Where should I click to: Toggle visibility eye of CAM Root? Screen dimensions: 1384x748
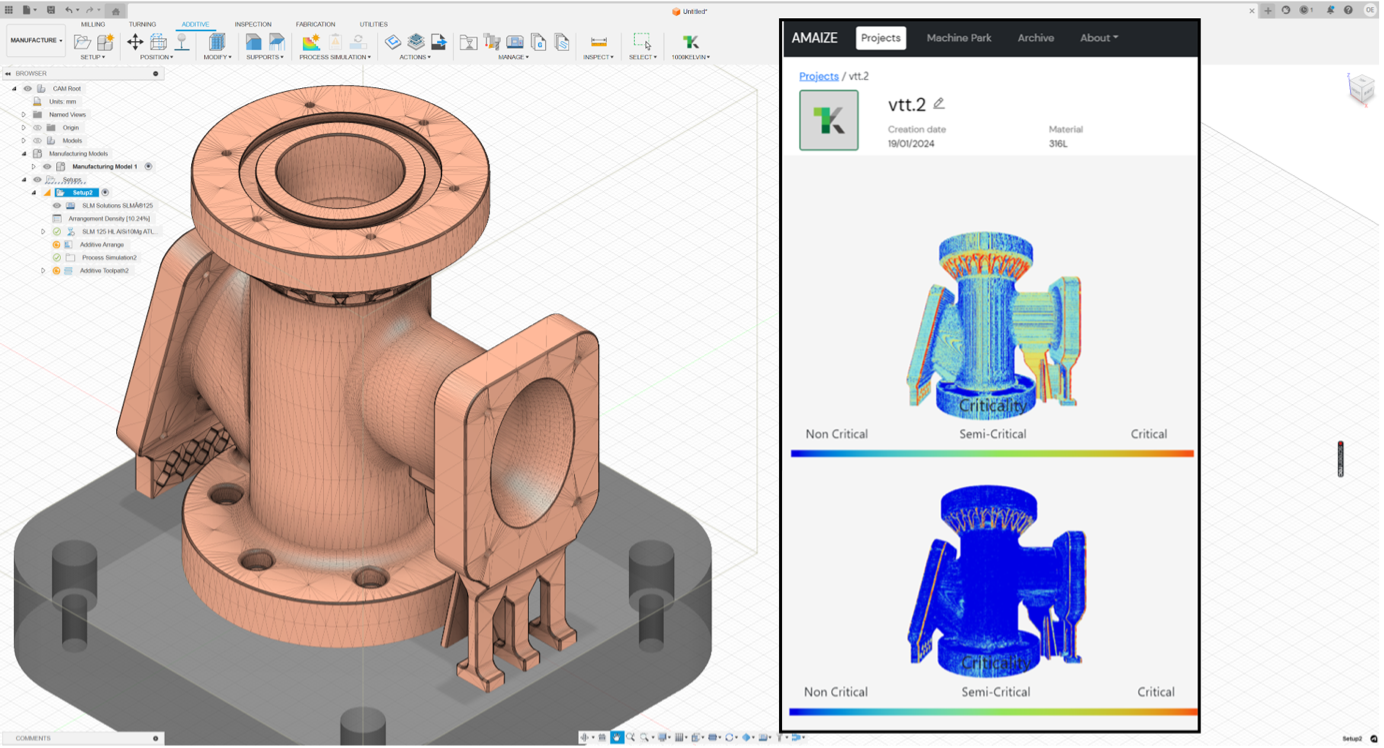(x=28, y=89)
